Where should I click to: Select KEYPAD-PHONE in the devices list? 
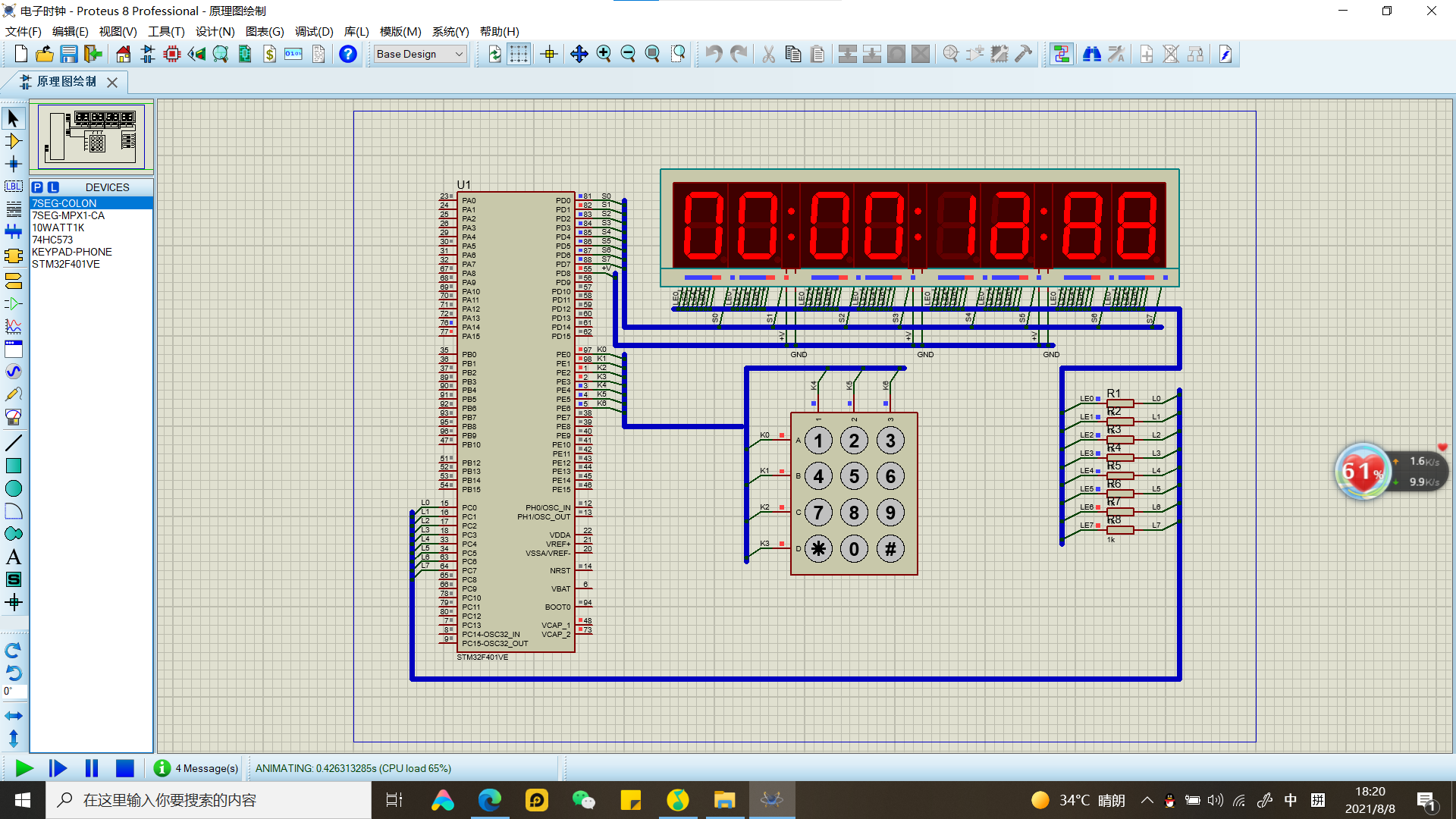pos(91,252)
